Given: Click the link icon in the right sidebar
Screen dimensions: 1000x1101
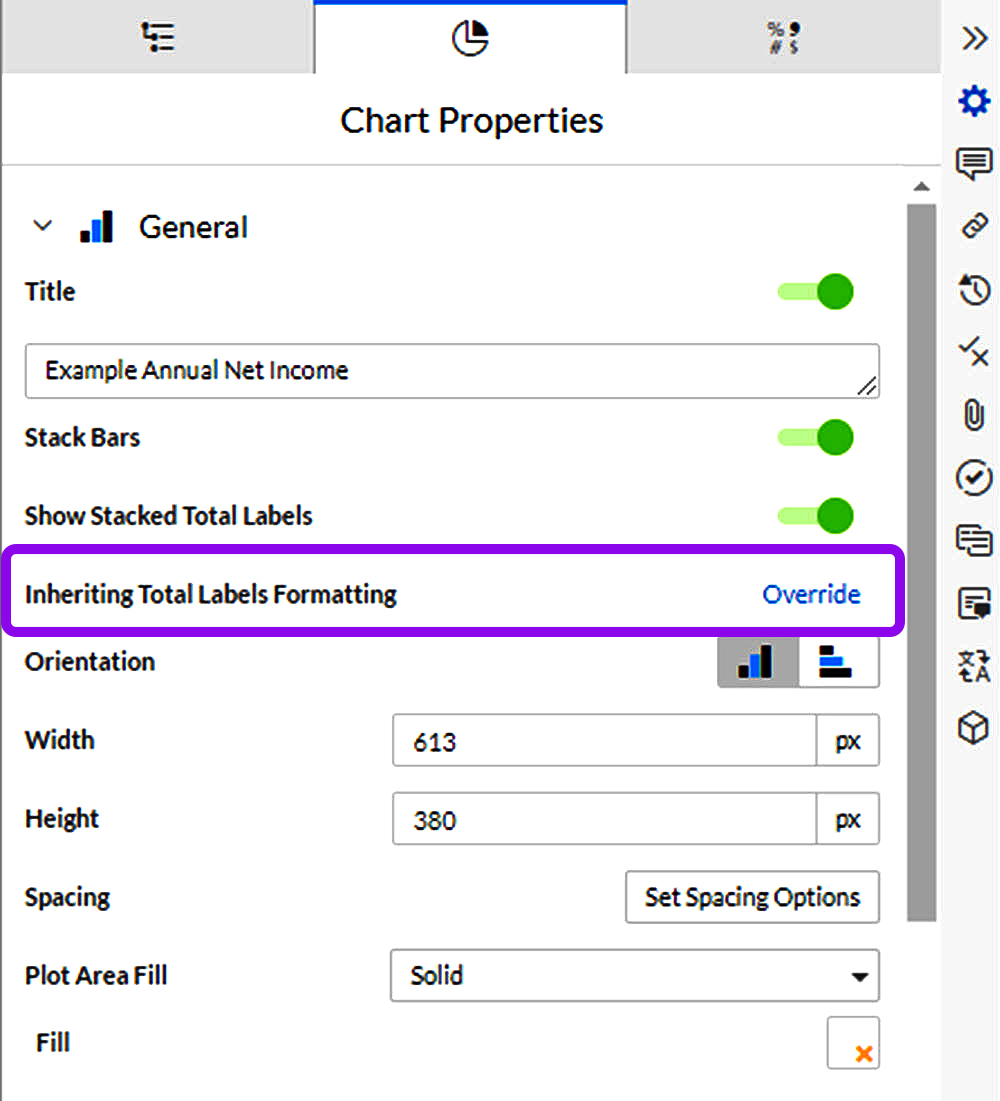Looking at the screenshot, I should tap(973, 227).
